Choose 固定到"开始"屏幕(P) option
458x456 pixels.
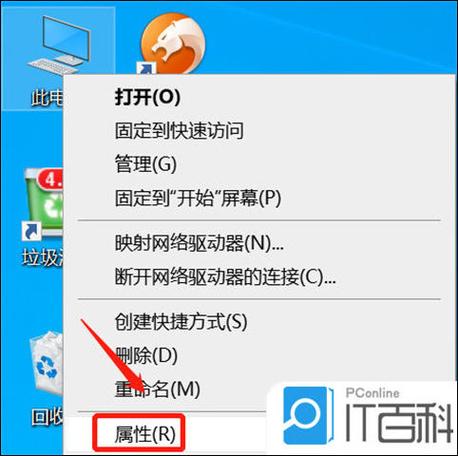click(198, 198)
